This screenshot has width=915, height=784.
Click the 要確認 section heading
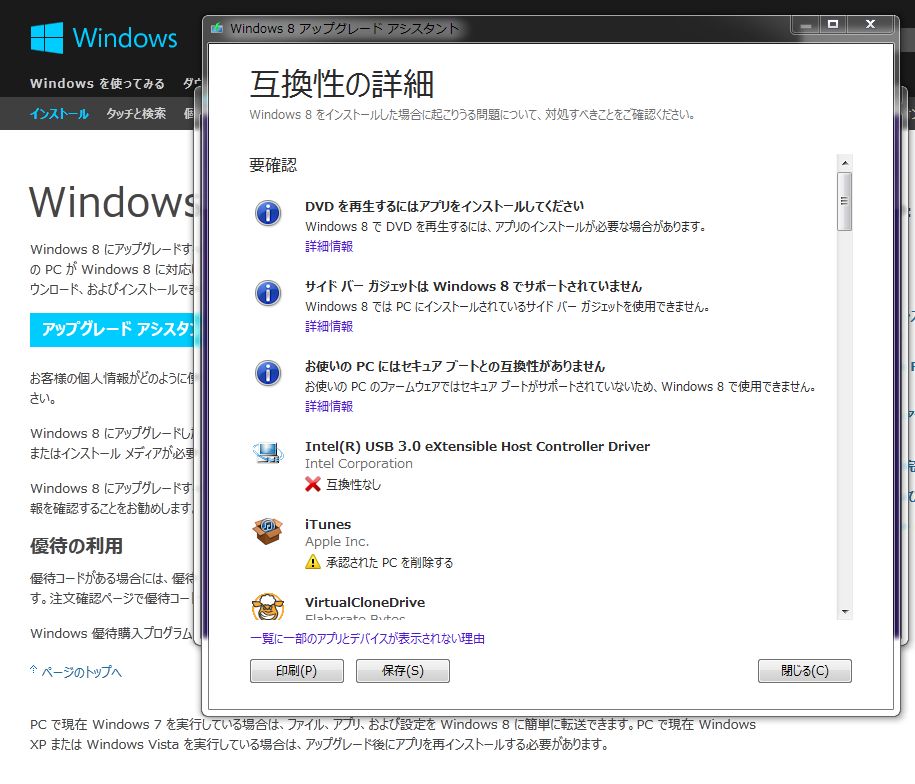(273, 165)
